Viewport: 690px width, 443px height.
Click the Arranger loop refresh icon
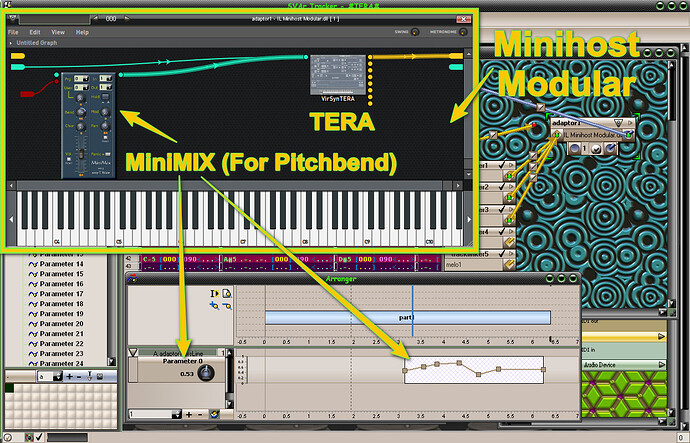click(214, 414)
